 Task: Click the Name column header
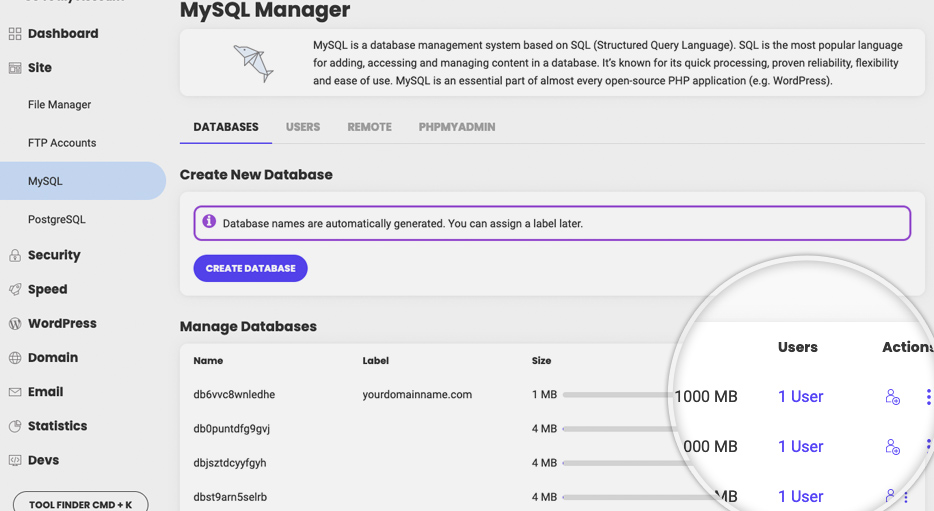coord(208,361)
